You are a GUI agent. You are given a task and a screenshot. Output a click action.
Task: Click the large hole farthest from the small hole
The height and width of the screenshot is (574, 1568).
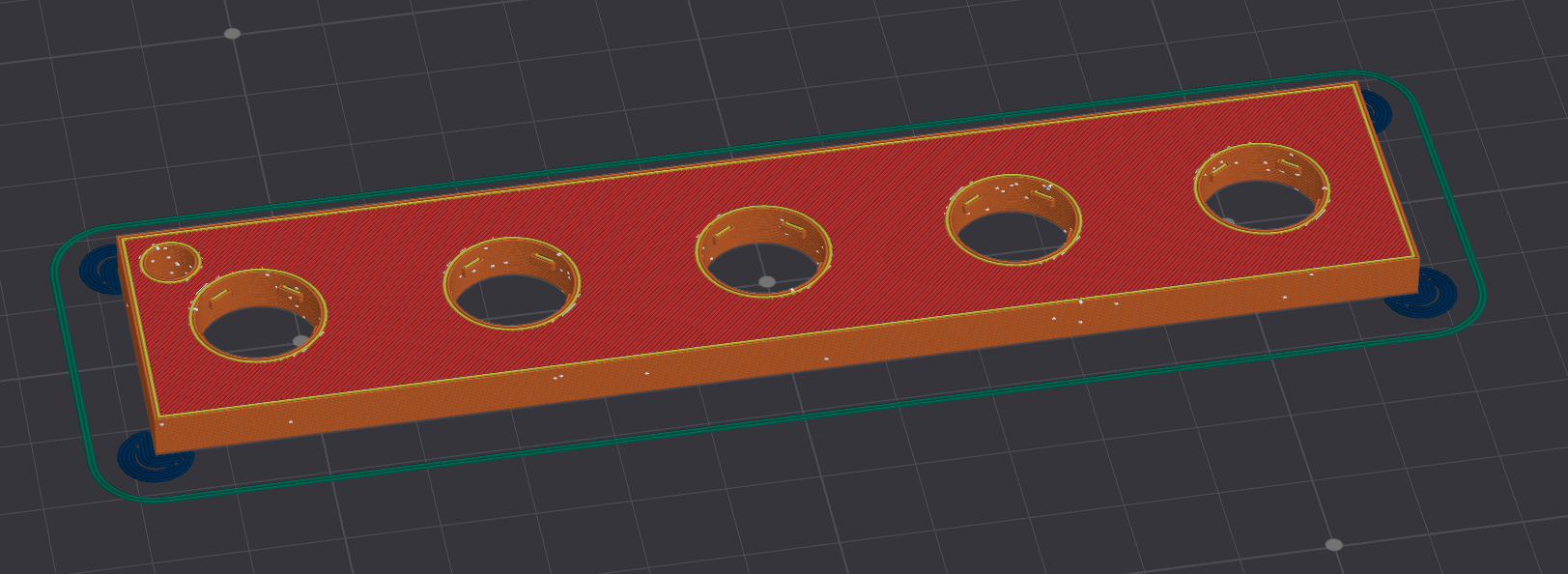(x=1262, y=189)
